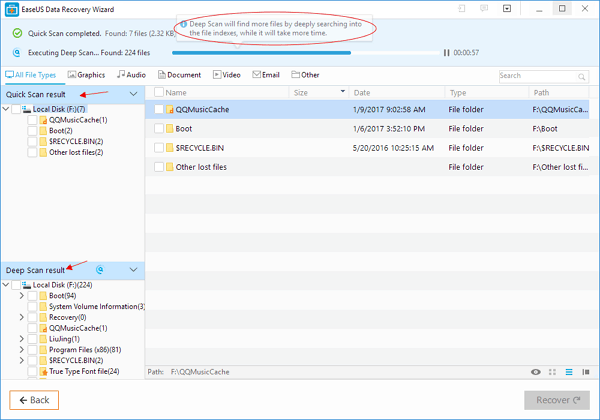Collapse the Quick Scan result panel
The width and height of the screenshot is (600, 420).
click(x=135, y=94)
